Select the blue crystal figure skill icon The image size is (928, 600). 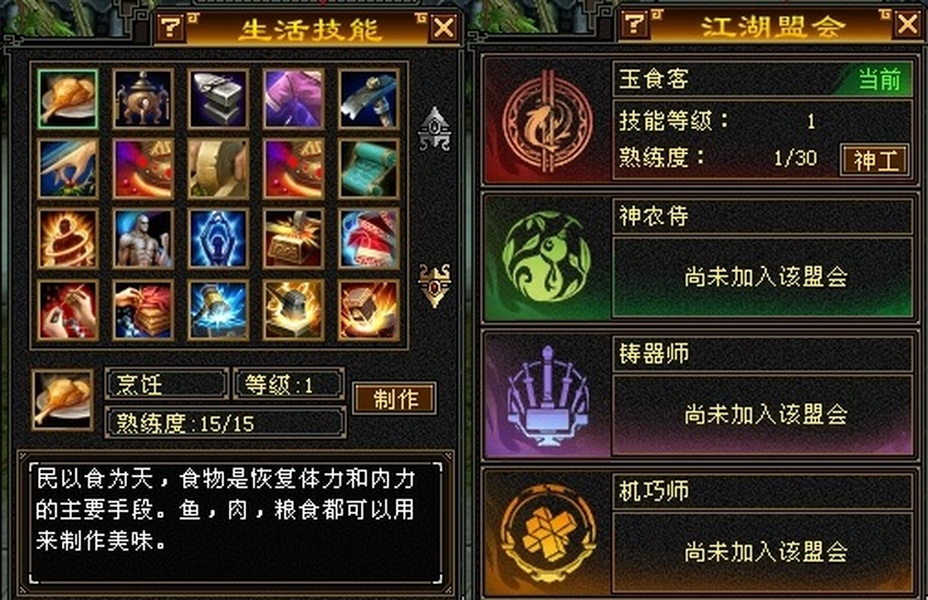218,239
